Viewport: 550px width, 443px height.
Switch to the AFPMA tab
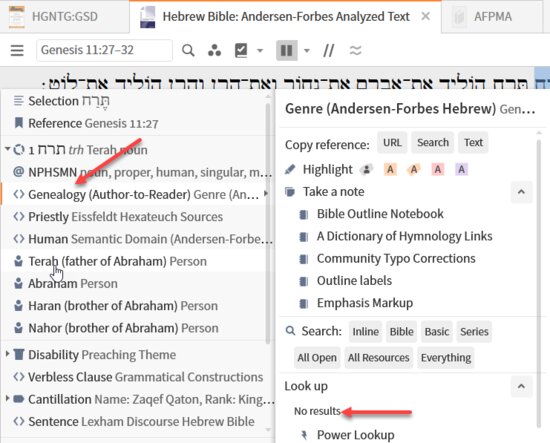point(493,16)
